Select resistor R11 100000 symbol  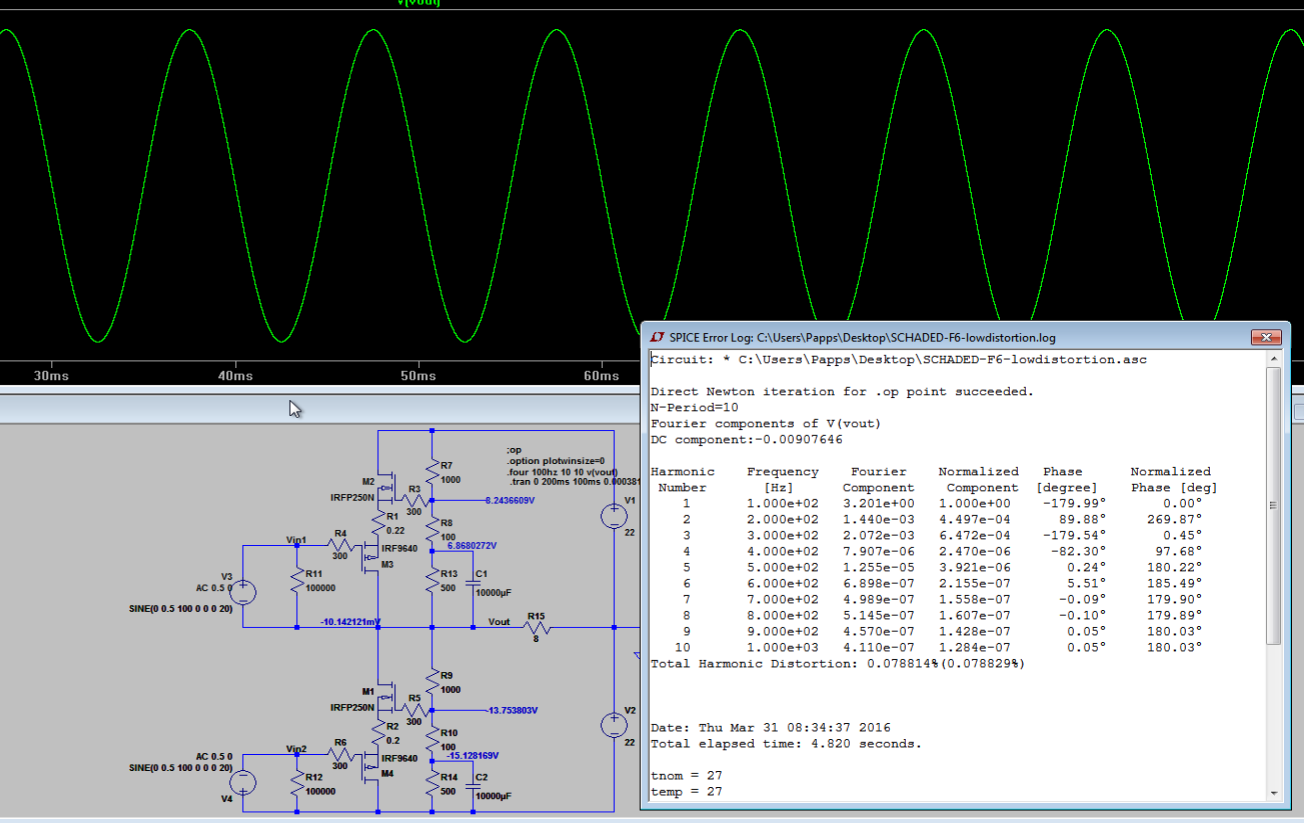297,581
